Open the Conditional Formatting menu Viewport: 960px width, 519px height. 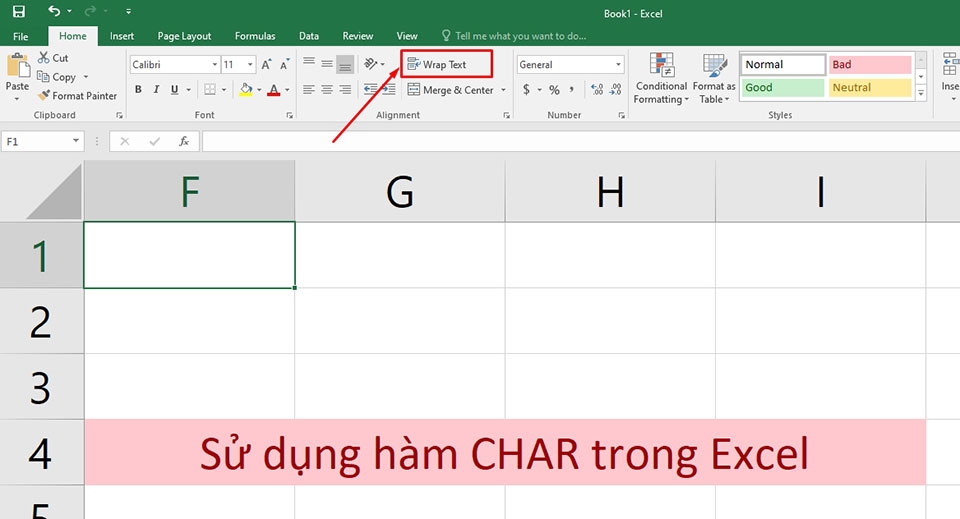(661, 79)
